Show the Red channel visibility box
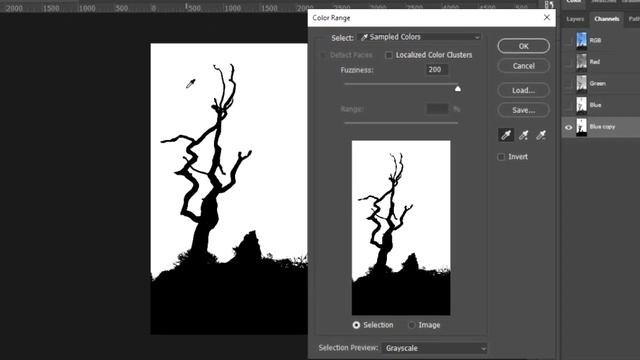The height and width of the screenshot is (360, 640). pos(569,62)
